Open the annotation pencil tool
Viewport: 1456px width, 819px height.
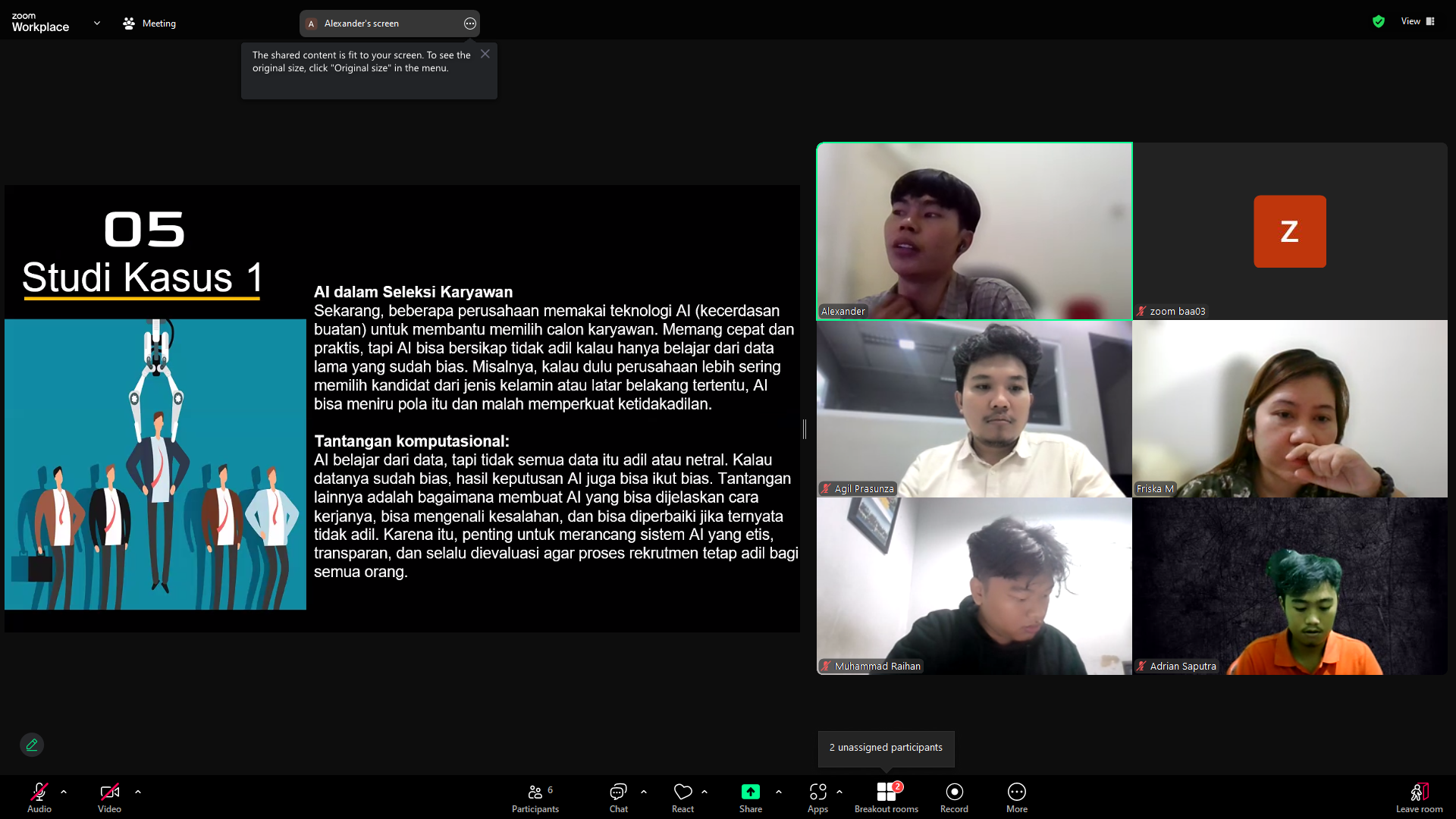(32, 745)
